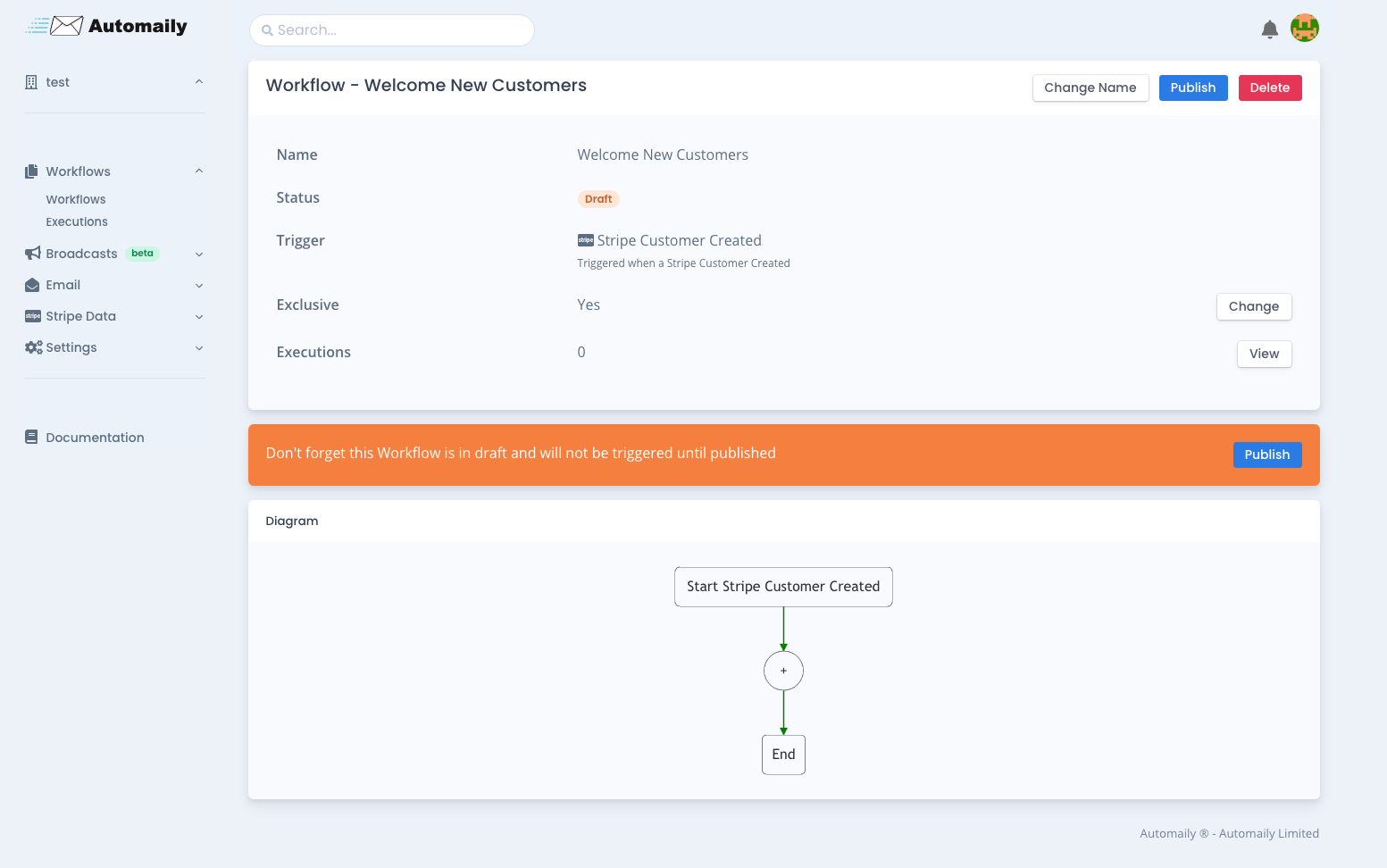Click the Stripe Data stripe icon
The width and height of the screenshot is (1387, 868).
tap(33, 316)
